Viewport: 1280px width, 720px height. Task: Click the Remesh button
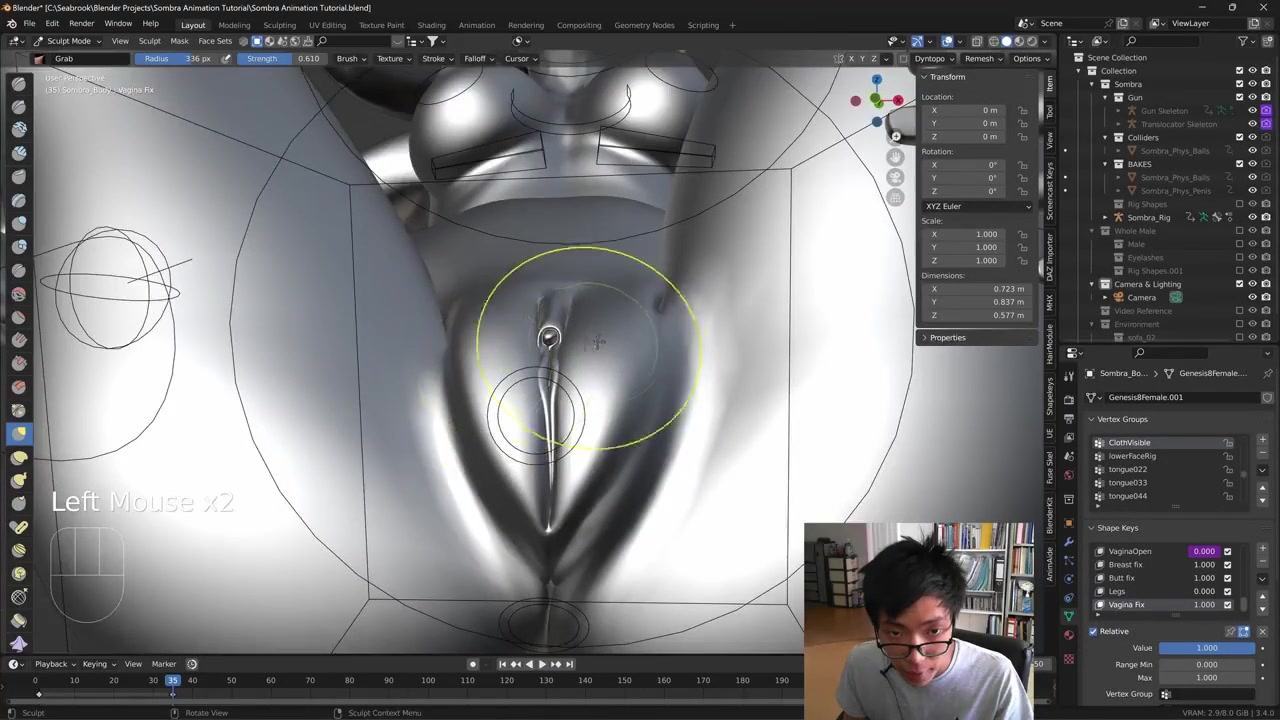tap(979, 58)
